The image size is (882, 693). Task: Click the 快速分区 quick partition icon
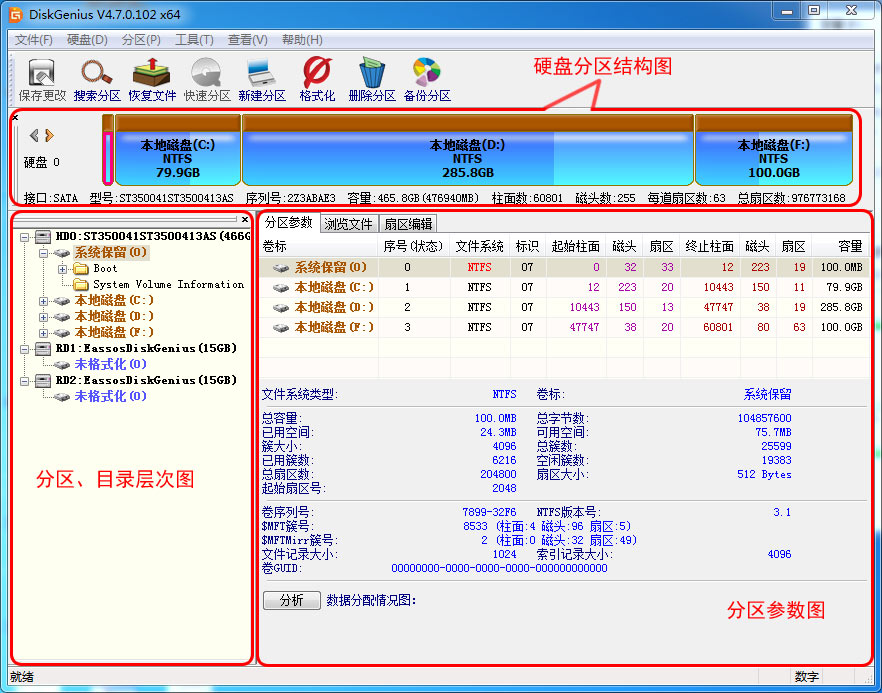(207, 78)
